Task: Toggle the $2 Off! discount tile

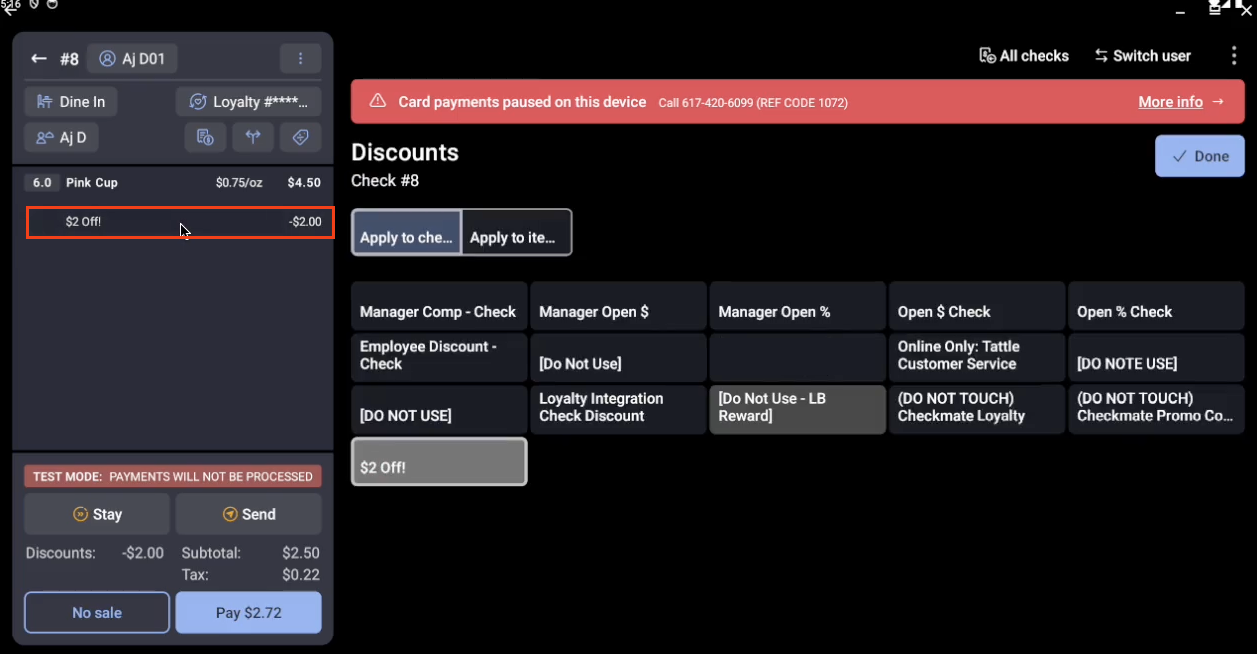Action: pos(439,462)
